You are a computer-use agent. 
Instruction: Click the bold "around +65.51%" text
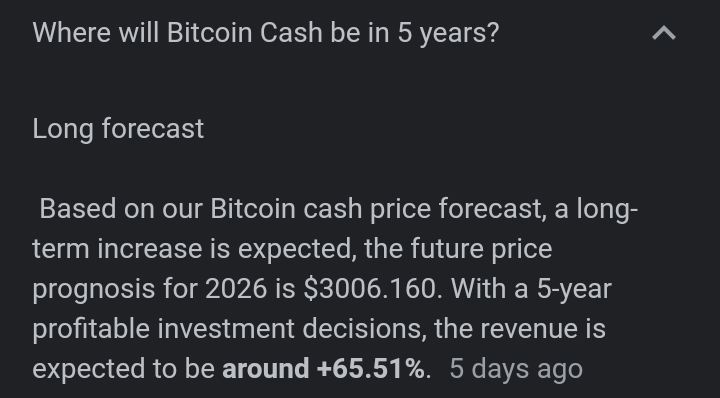click(323, 369)
